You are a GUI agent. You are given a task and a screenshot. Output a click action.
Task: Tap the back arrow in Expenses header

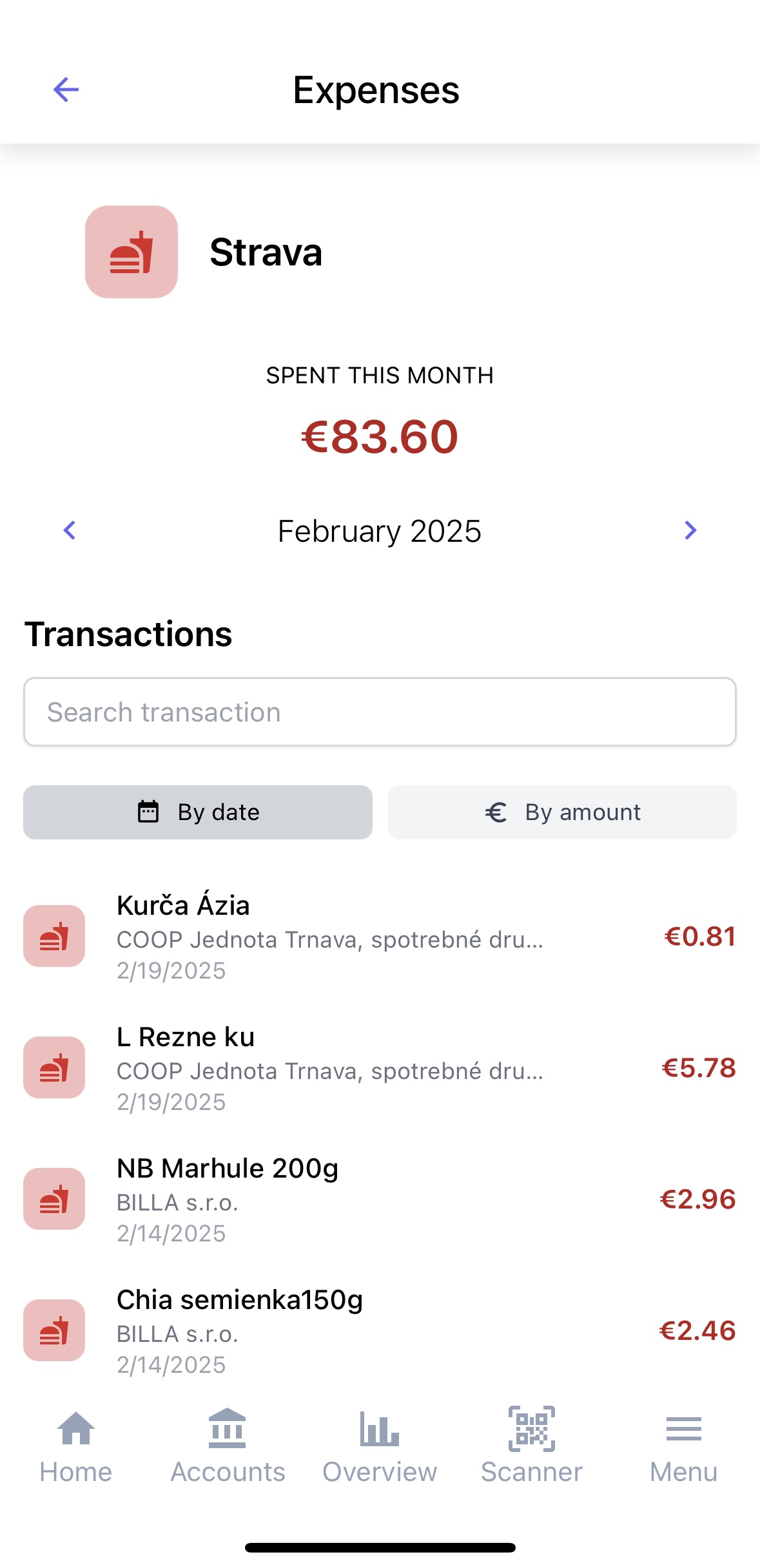66,90
